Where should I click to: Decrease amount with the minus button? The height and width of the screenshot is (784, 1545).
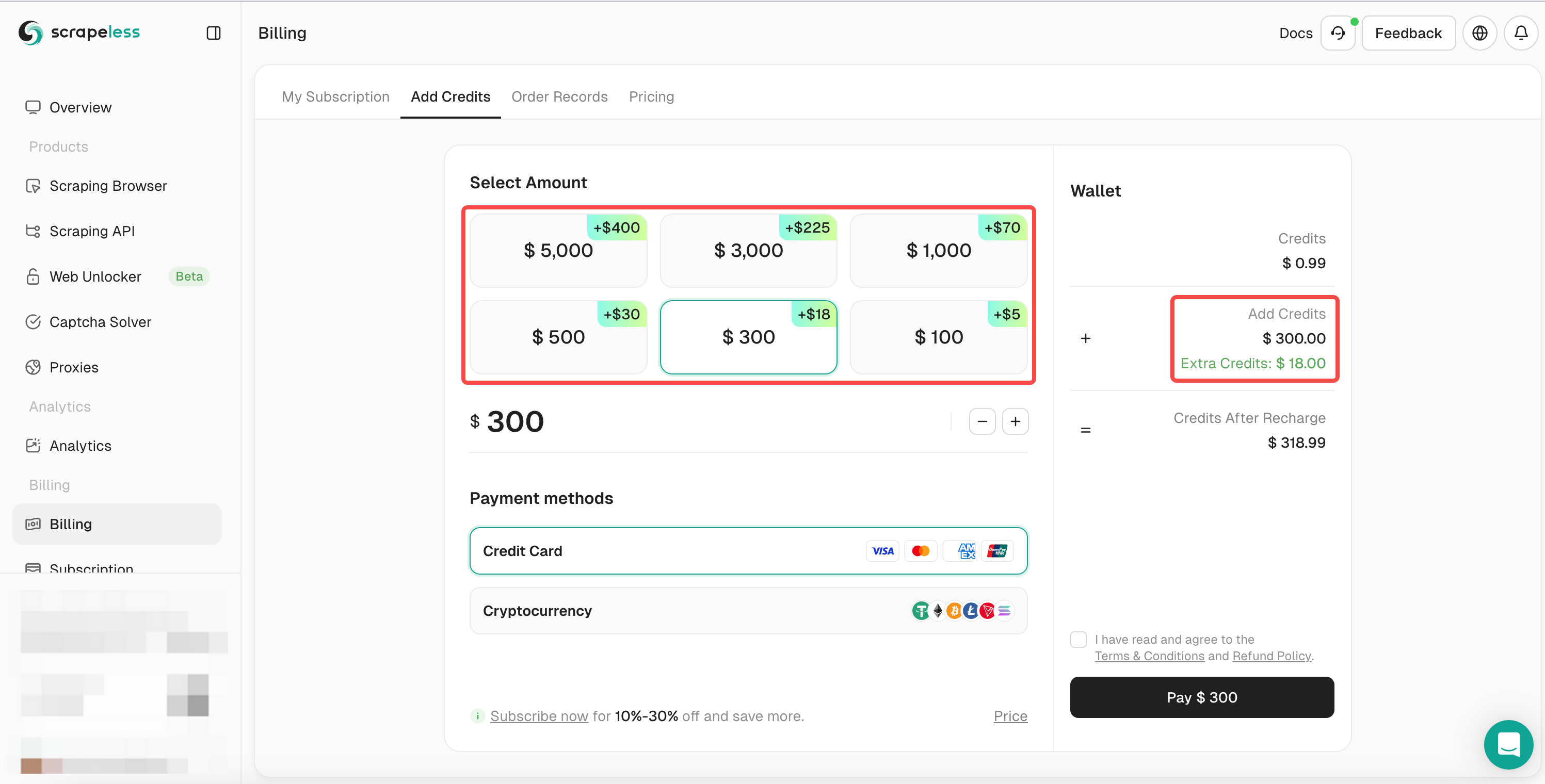tap(982, 421)
